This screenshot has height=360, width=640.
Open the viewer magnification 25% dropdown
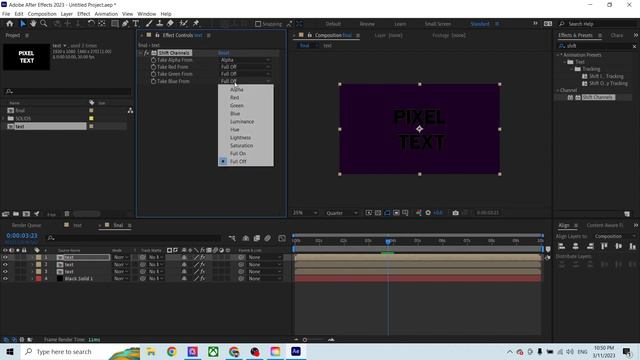(304, 213)
